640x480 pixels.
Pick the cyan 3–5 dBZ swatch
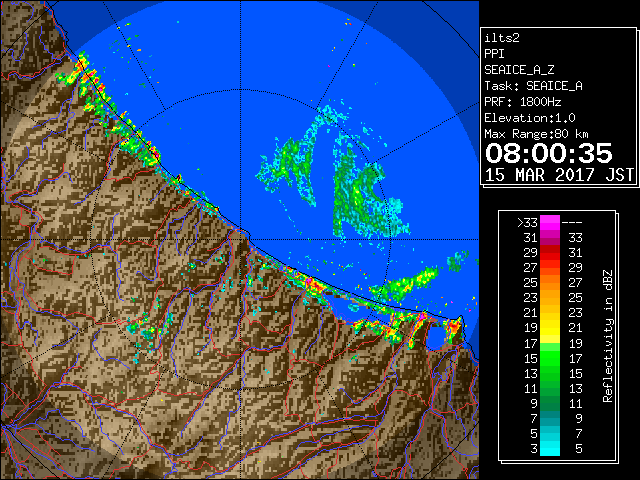[x=550, y=448]
